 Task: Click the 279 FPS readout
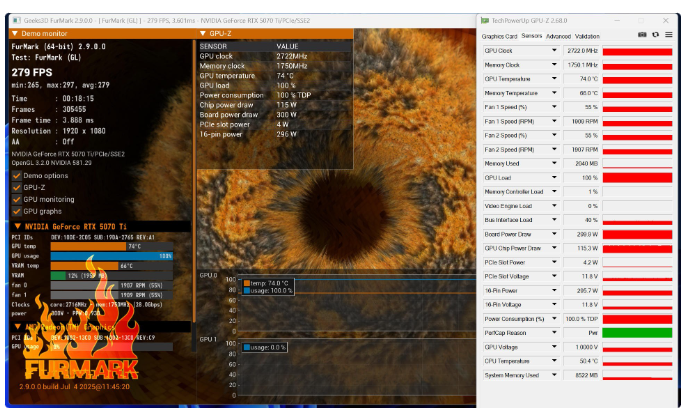point(32,72)
